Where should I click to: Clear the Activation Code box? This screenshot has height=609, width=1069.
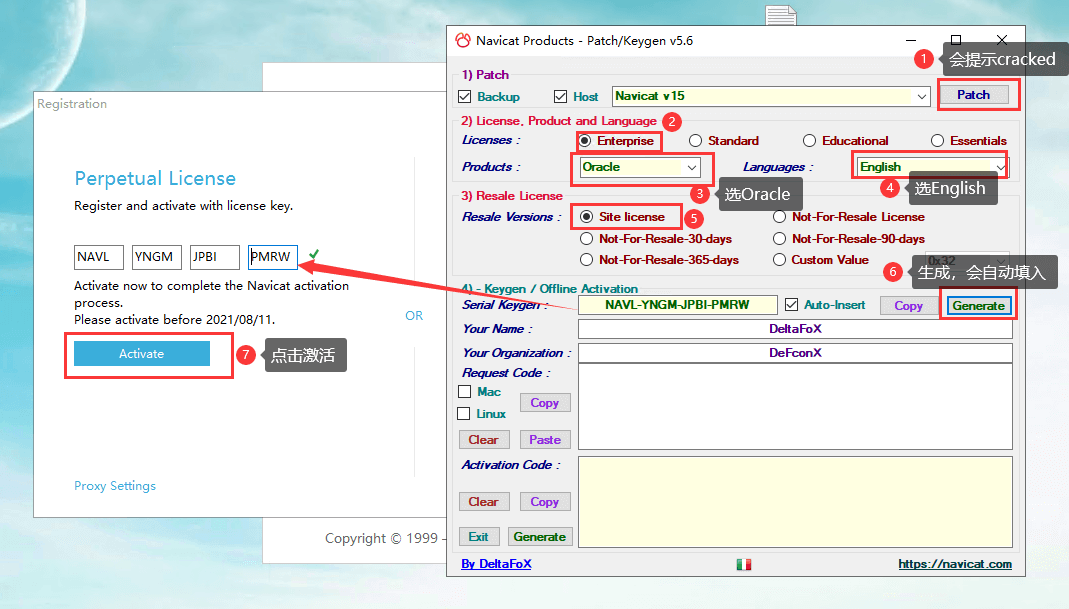coord(483,502)
